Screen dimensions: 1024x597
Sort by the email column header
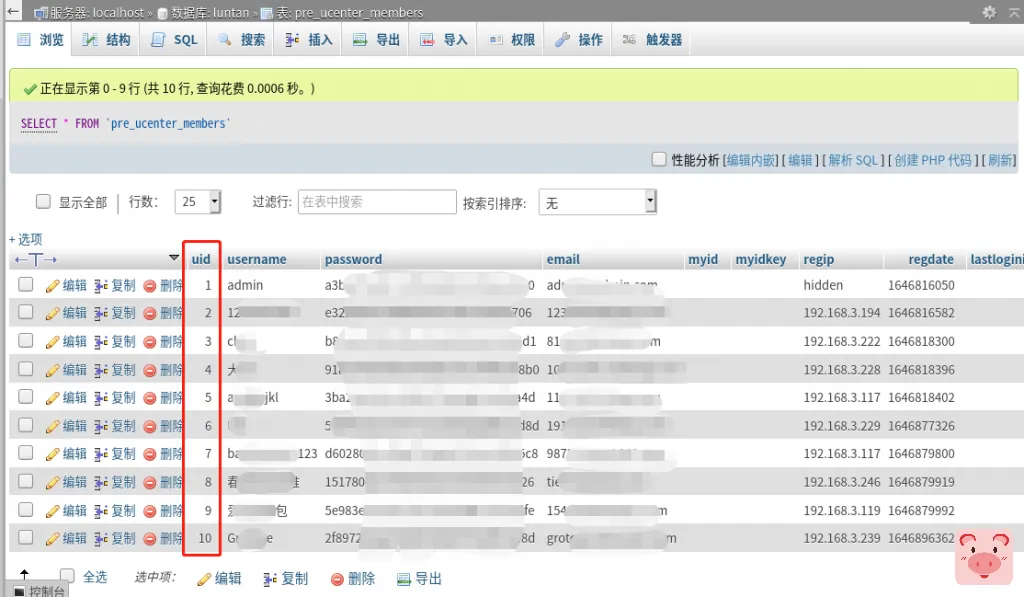tap(563, 259)
